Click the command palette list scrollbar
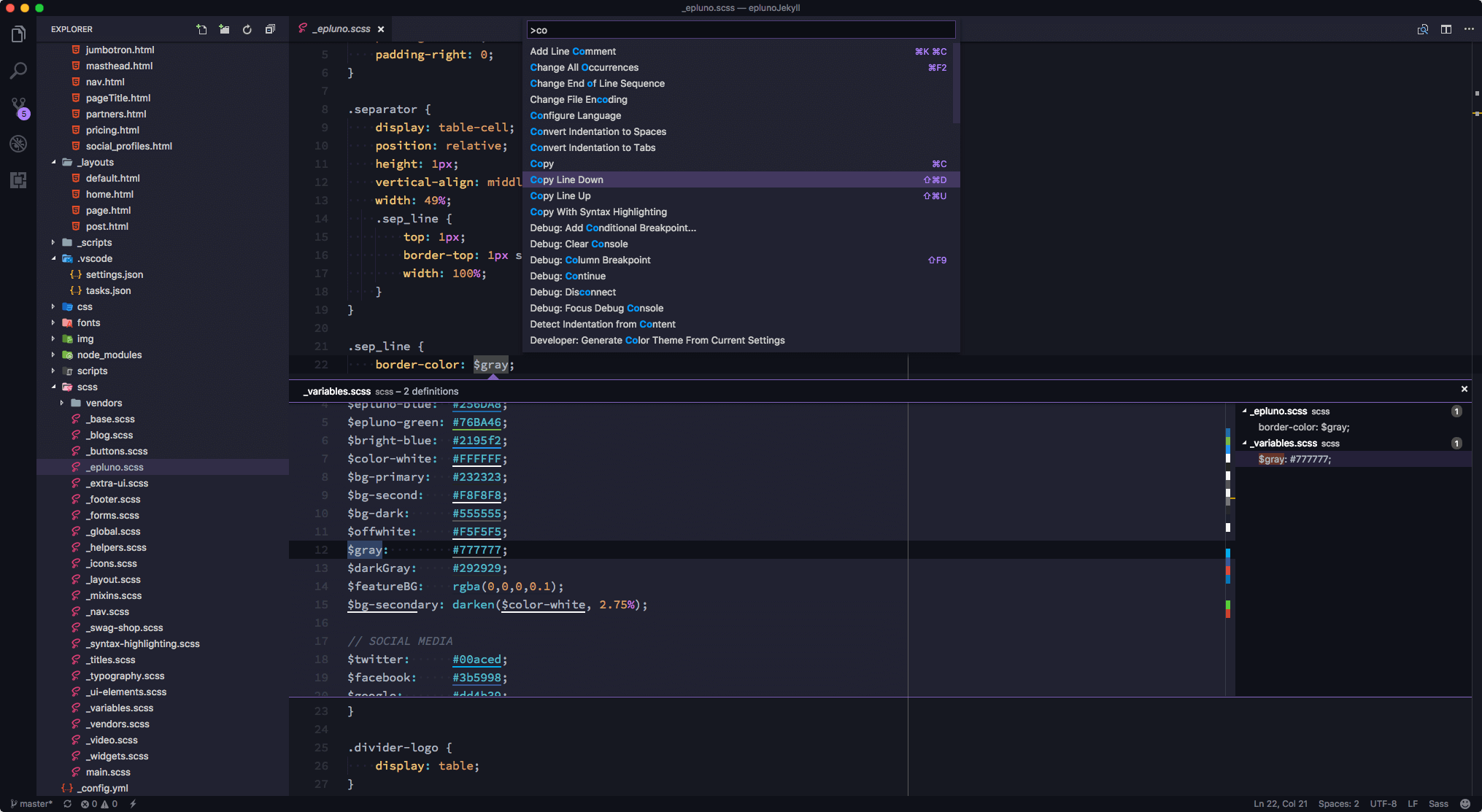1482x812 pixels. [x=956, y=83]
